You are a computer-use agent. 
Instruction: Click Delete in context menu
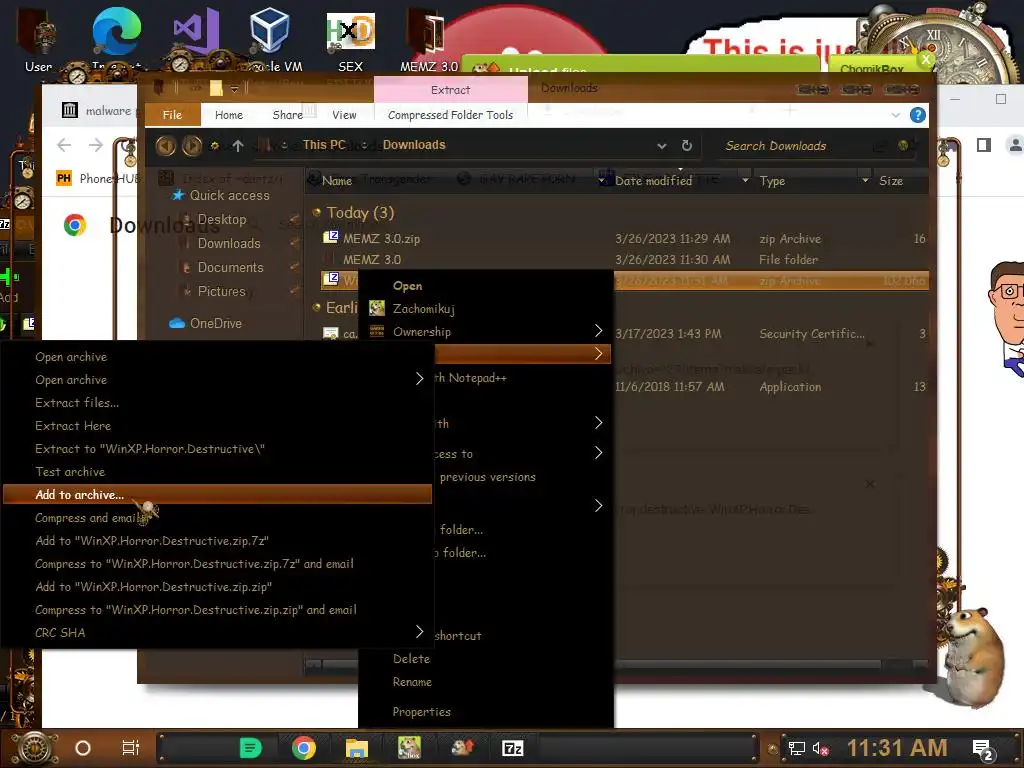pyautogui.click(x=411, y=658)
